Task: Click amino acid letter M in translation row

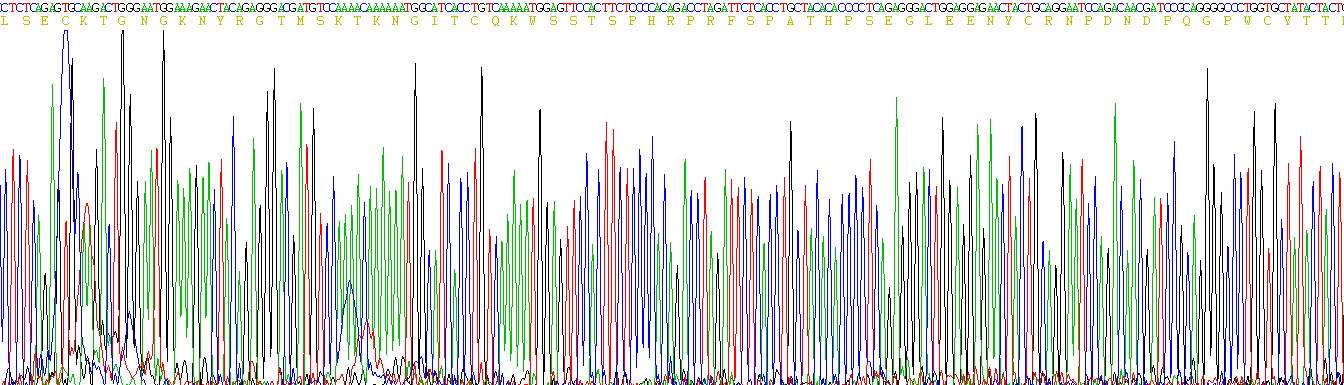Action: coord(300,21)
